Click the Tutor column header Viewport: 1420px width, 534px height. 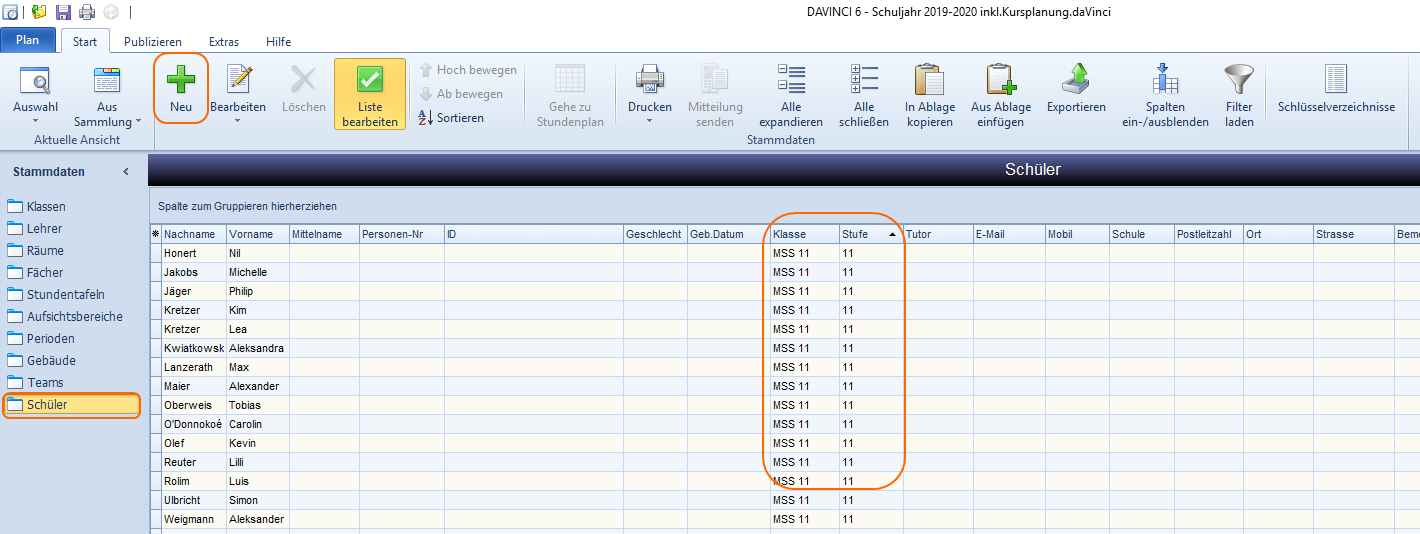(937, 234)
